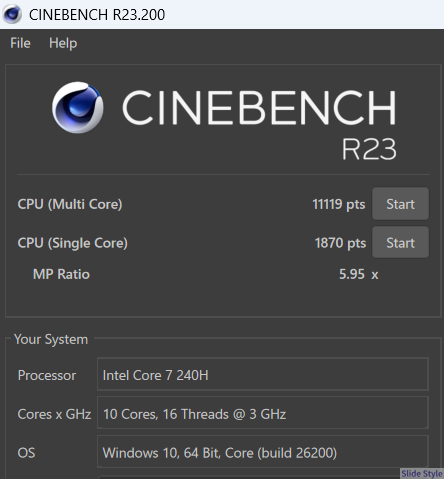The image size is (444, 479).
Task: Start the CPU Single Core test
Action: [400, 242]
